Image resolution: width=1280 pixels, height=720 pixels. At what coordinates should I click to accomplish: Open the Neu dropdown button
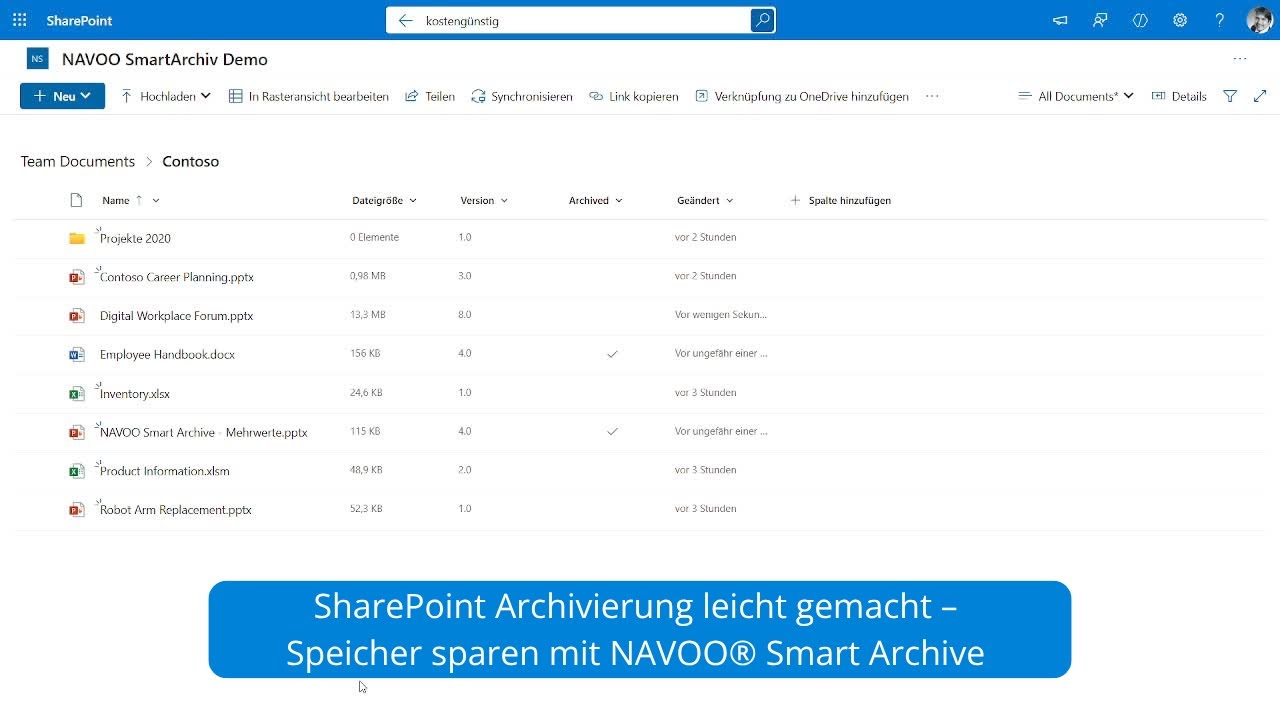click(62, 96)
